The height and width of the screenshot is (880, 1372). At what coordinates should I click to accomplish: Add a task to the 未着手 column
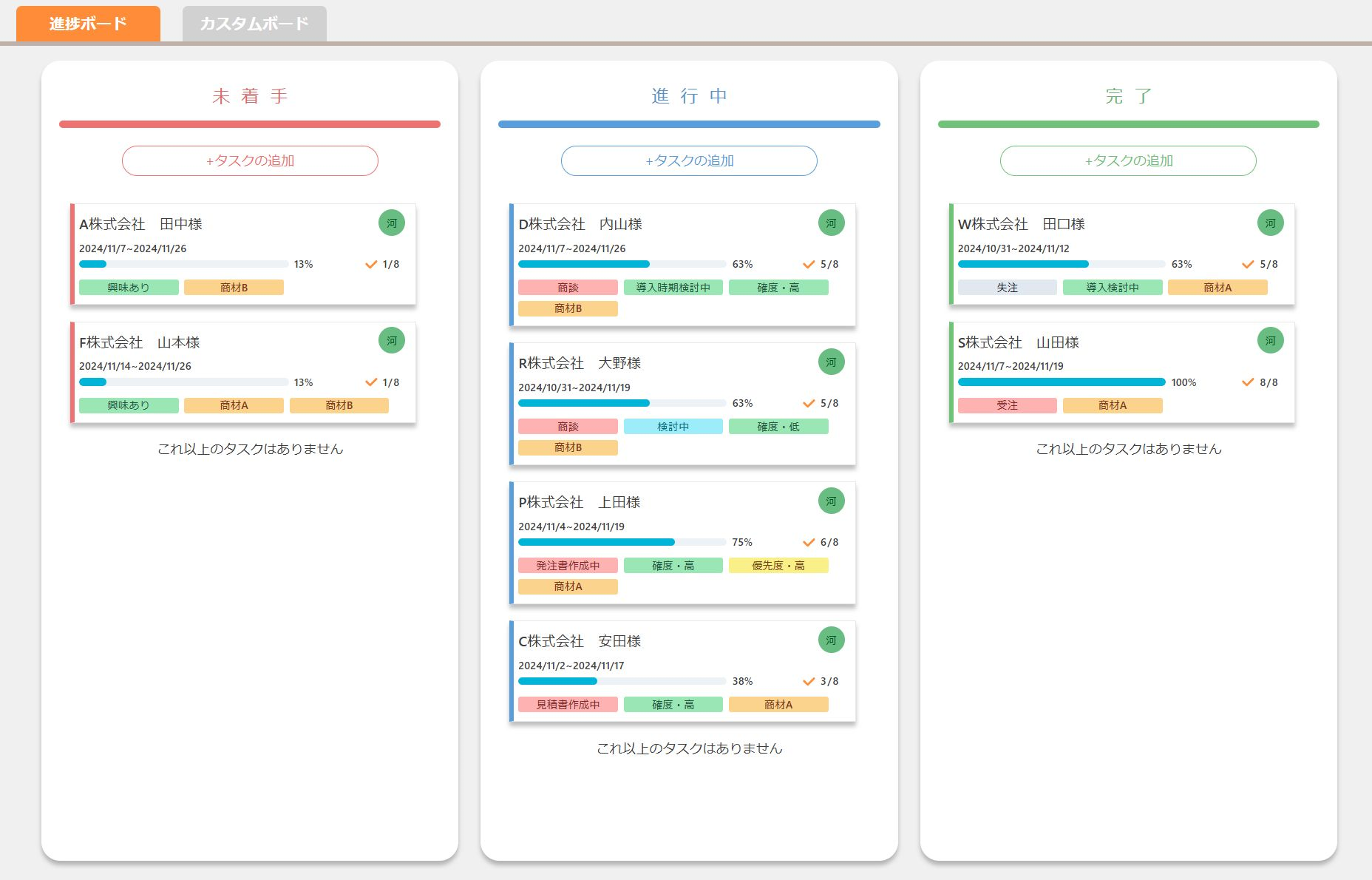pyautogui.click(x=250, y=160)
